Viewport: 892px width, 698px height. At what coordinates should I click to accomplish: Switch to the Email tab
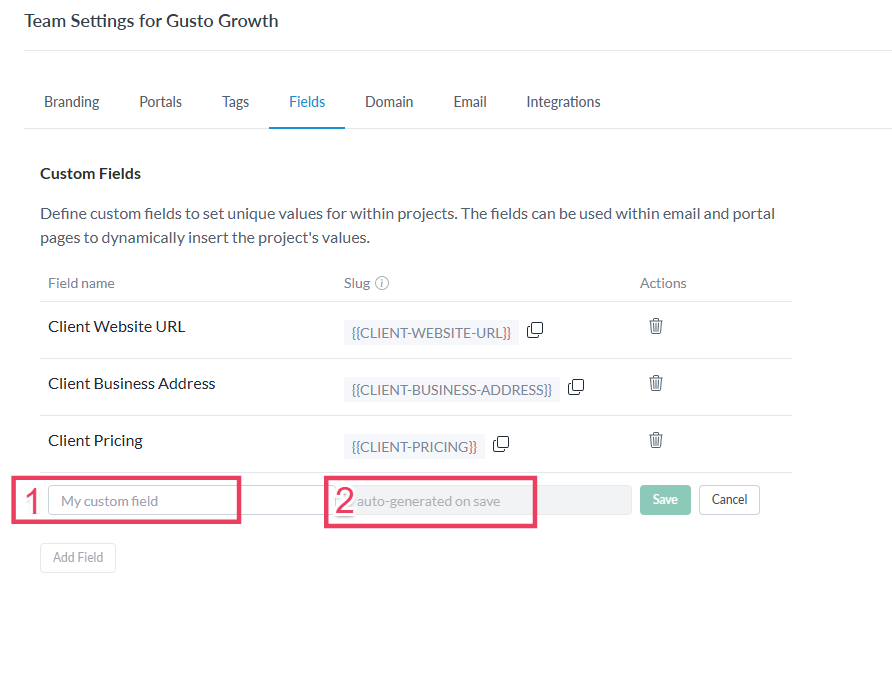(x=470, y=102)
